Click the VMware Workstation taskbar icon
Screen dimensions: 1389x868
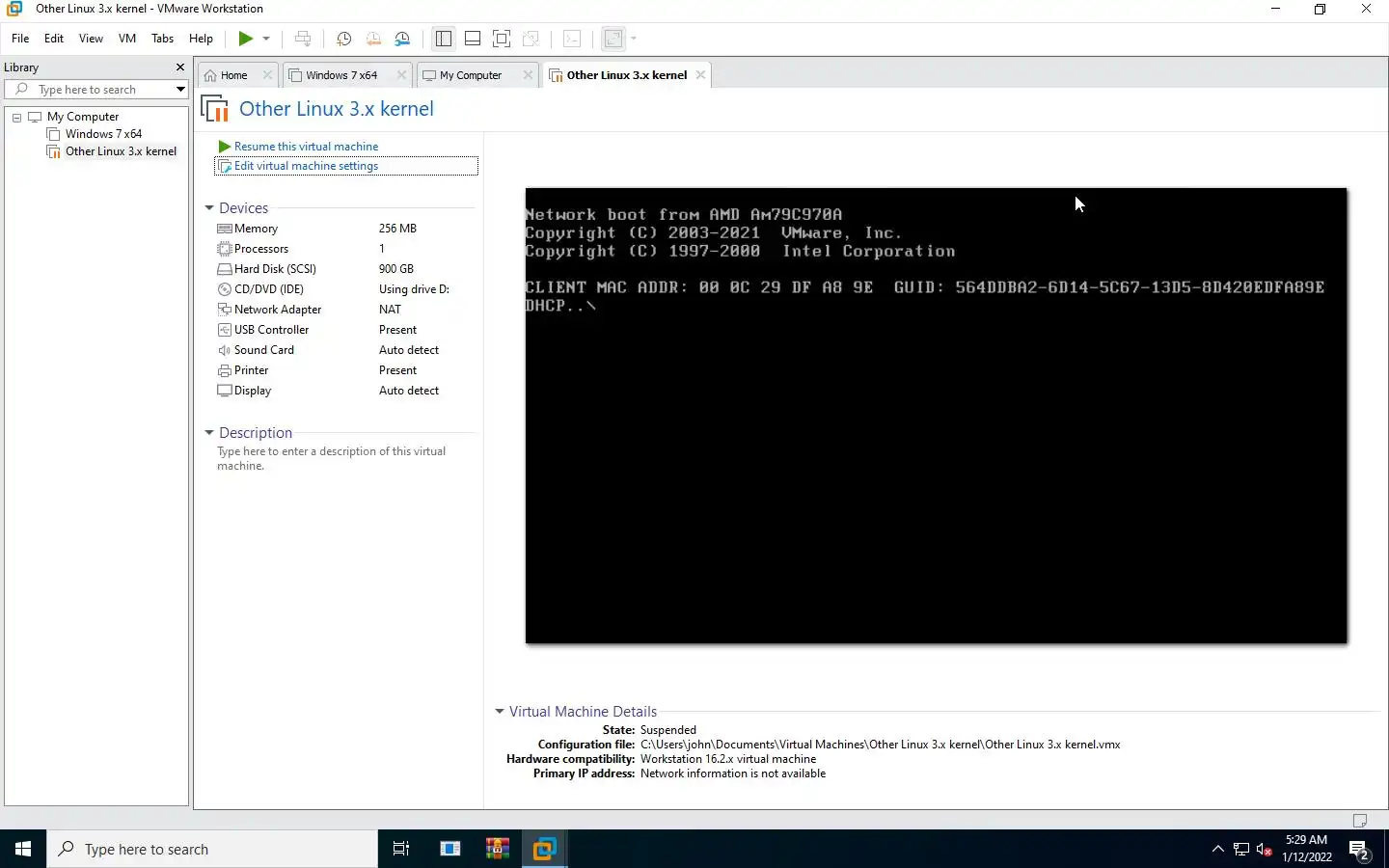tap(544, 849)
